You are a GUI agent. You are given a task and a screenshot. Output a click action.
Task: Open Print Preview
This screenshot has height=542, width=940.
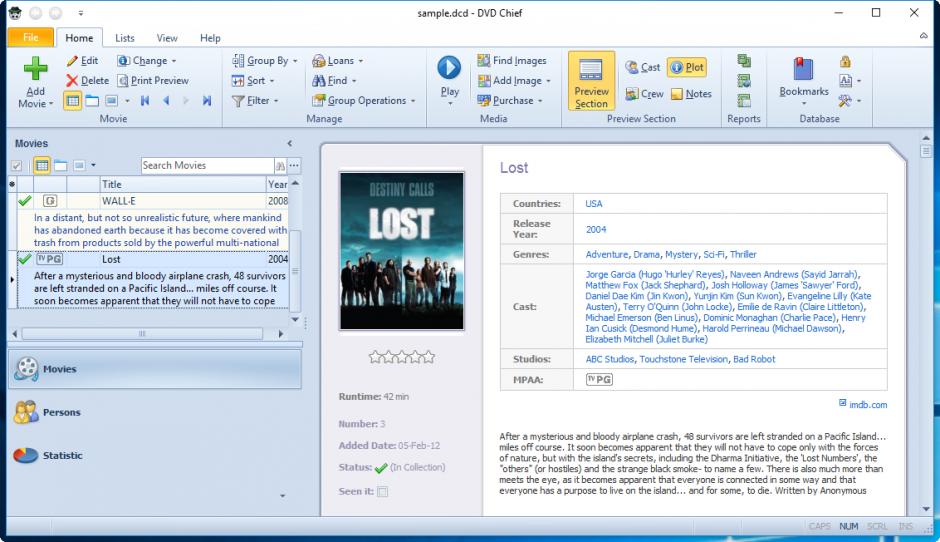(153, 80)
